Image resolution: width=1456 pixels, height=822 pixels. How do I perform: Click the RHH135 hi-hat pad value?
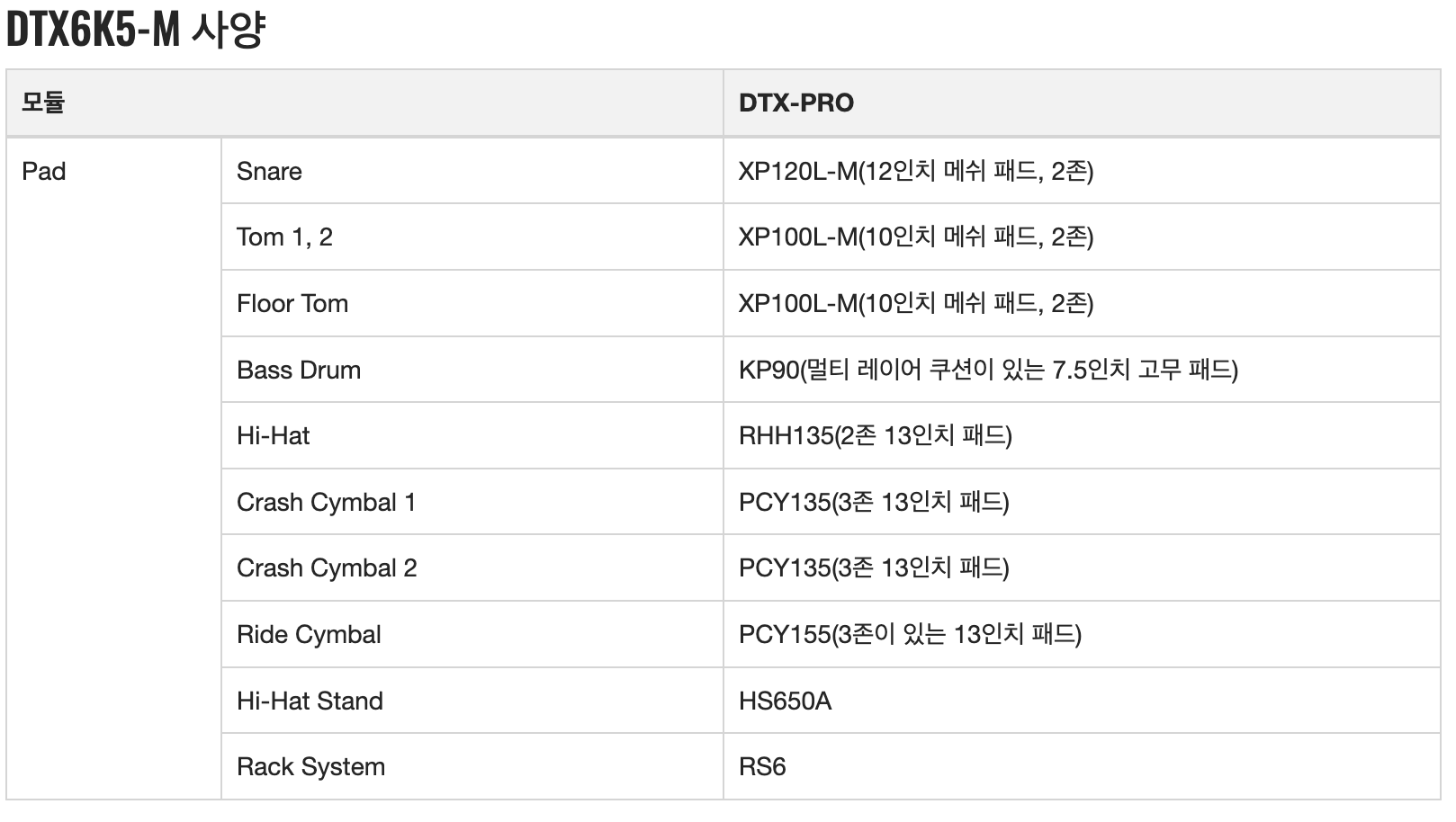point(875,436)
